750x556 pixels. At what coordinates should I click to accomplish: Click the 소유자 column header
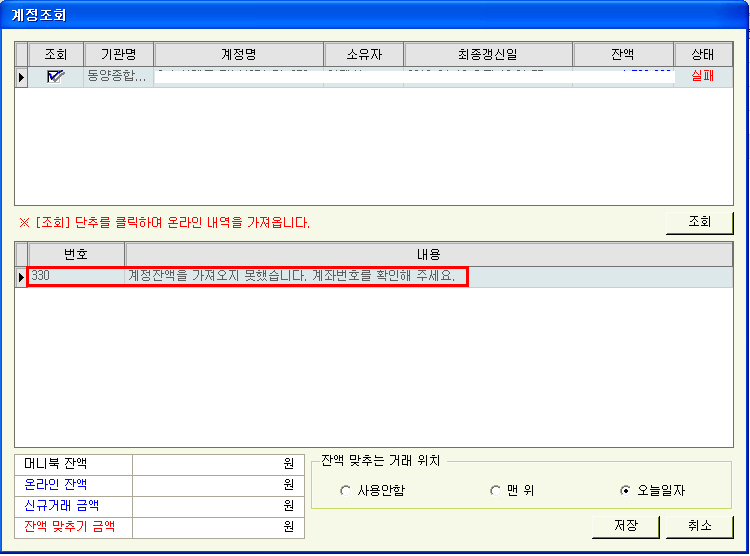[364, 54]
